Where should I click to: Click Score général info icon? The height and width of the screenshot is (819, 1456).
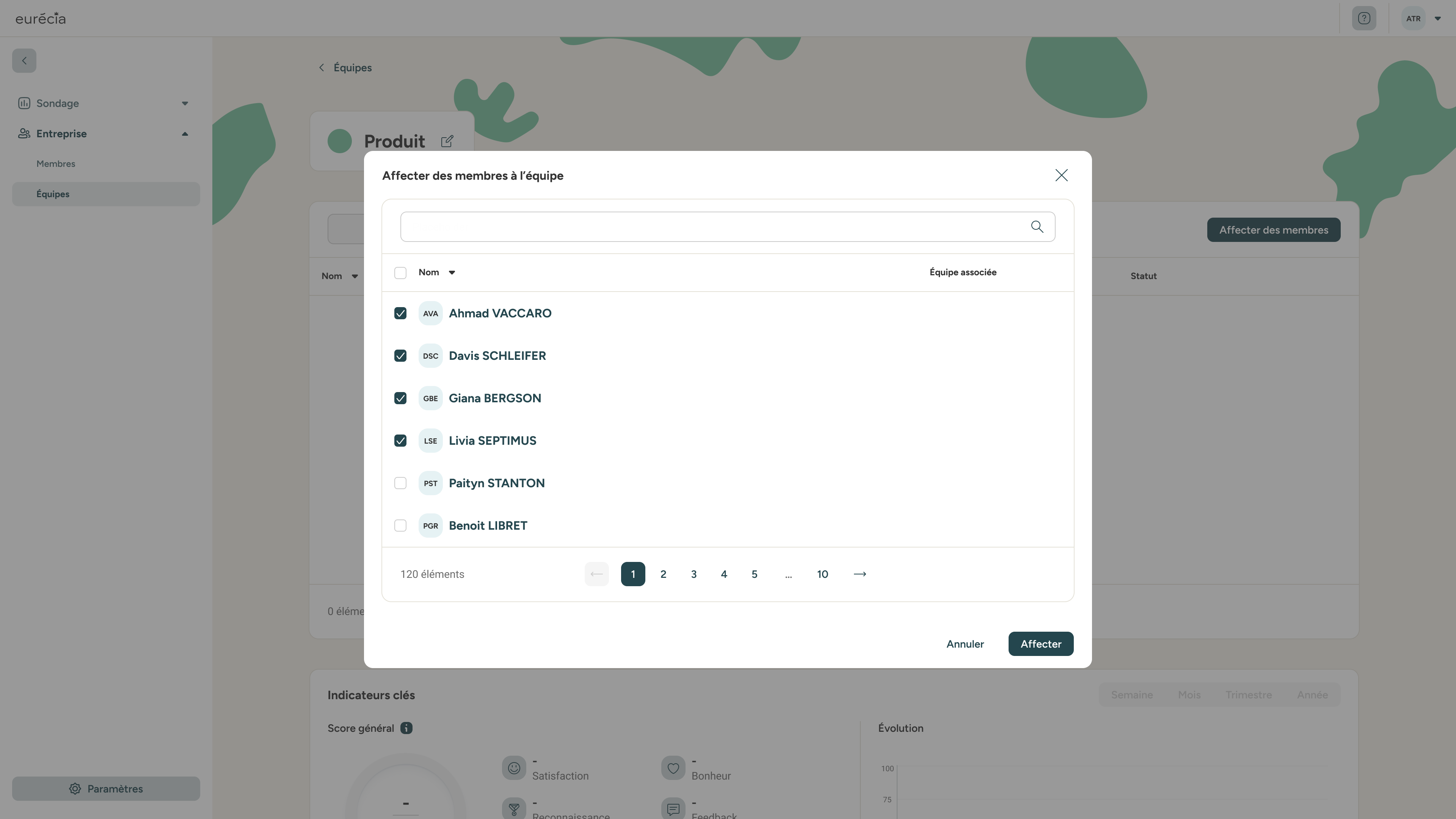coord(406,728)
